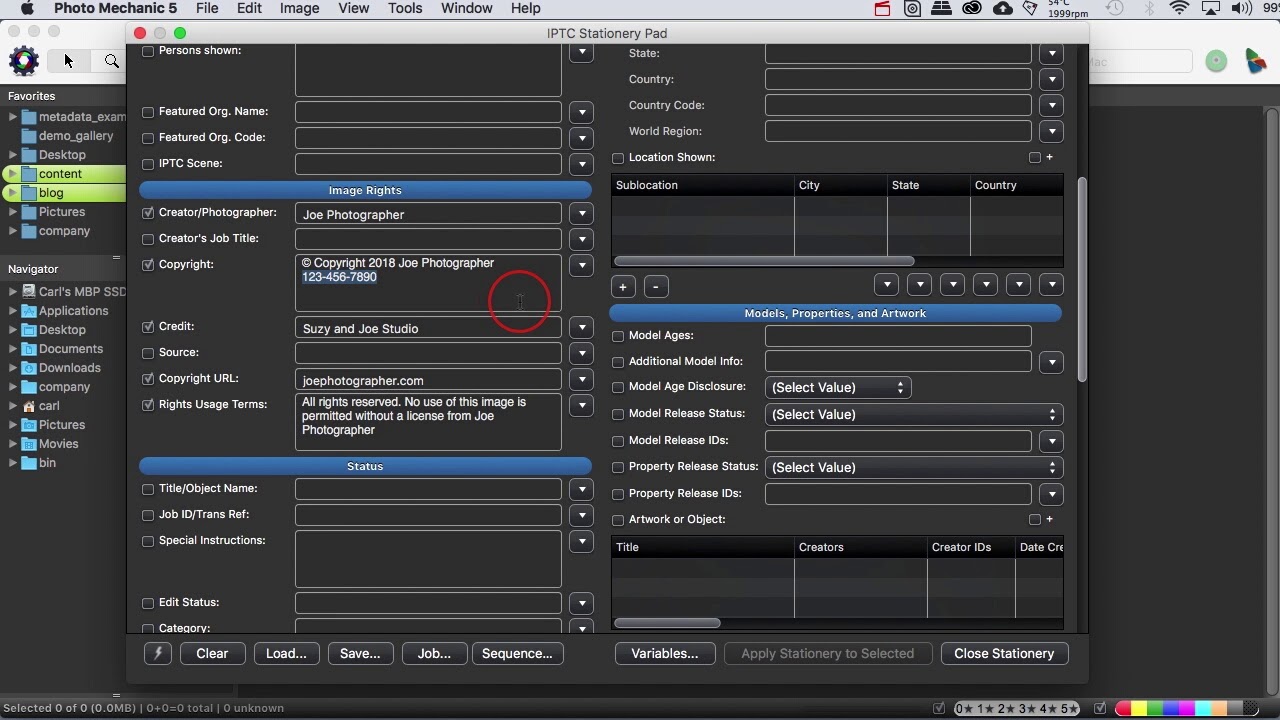Open dropdown arrow for Country Code field
The width and height of the screenshot is (1280, 720).
tap(1050, 105)
